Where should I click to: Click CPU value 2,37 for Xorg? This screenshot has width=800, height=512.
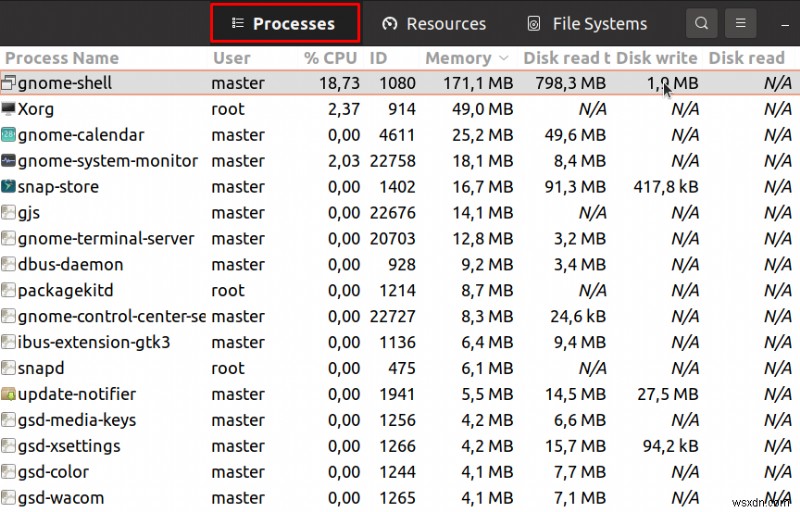[344, 109]
